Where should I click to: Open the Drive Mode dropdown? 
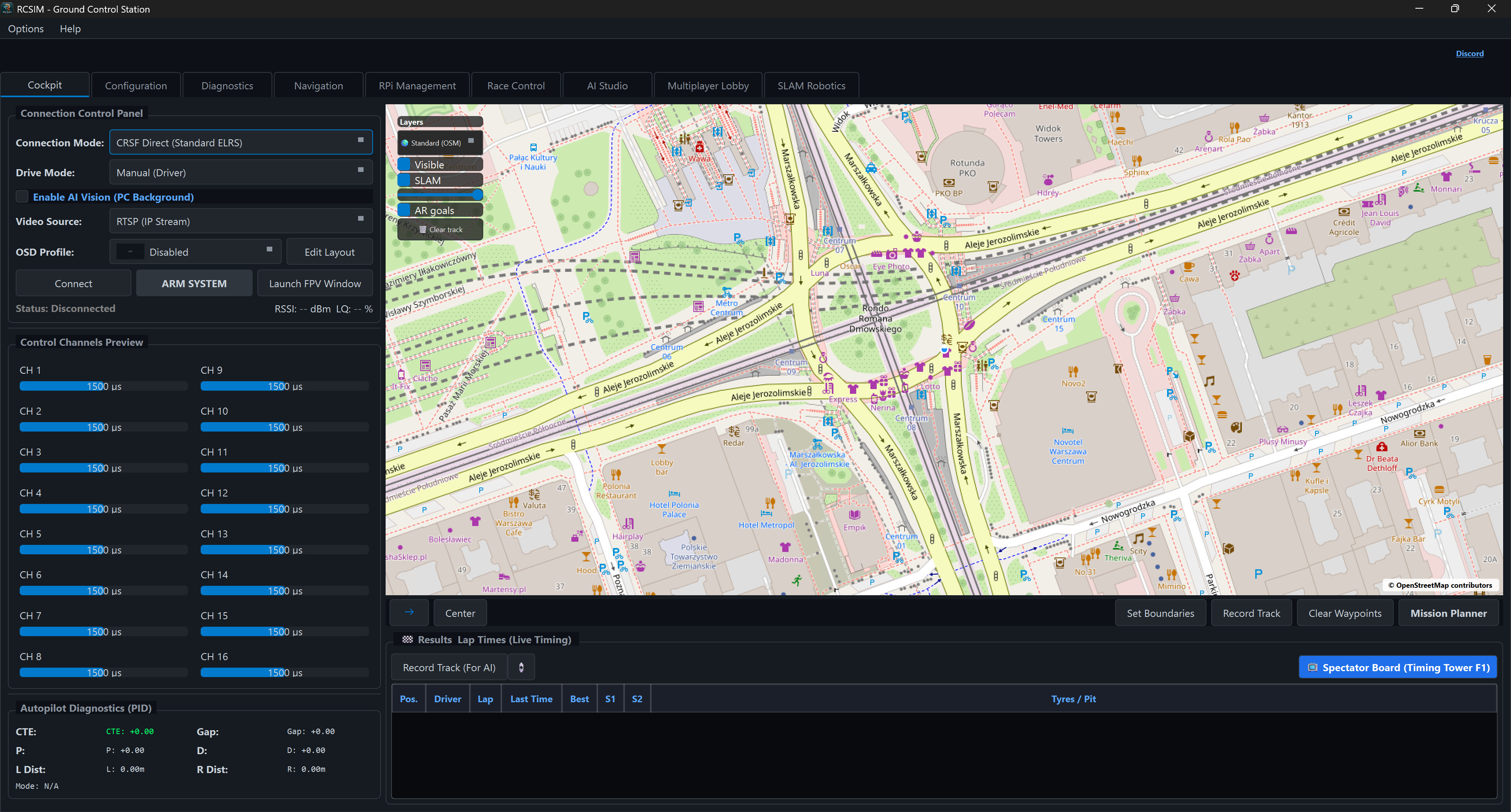click(x=240, y=172)
